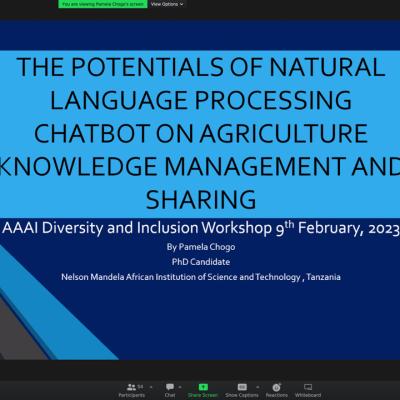400x400 pixels.
Task: Click the Participants label in toolbar
Action: tap(132, 395)
